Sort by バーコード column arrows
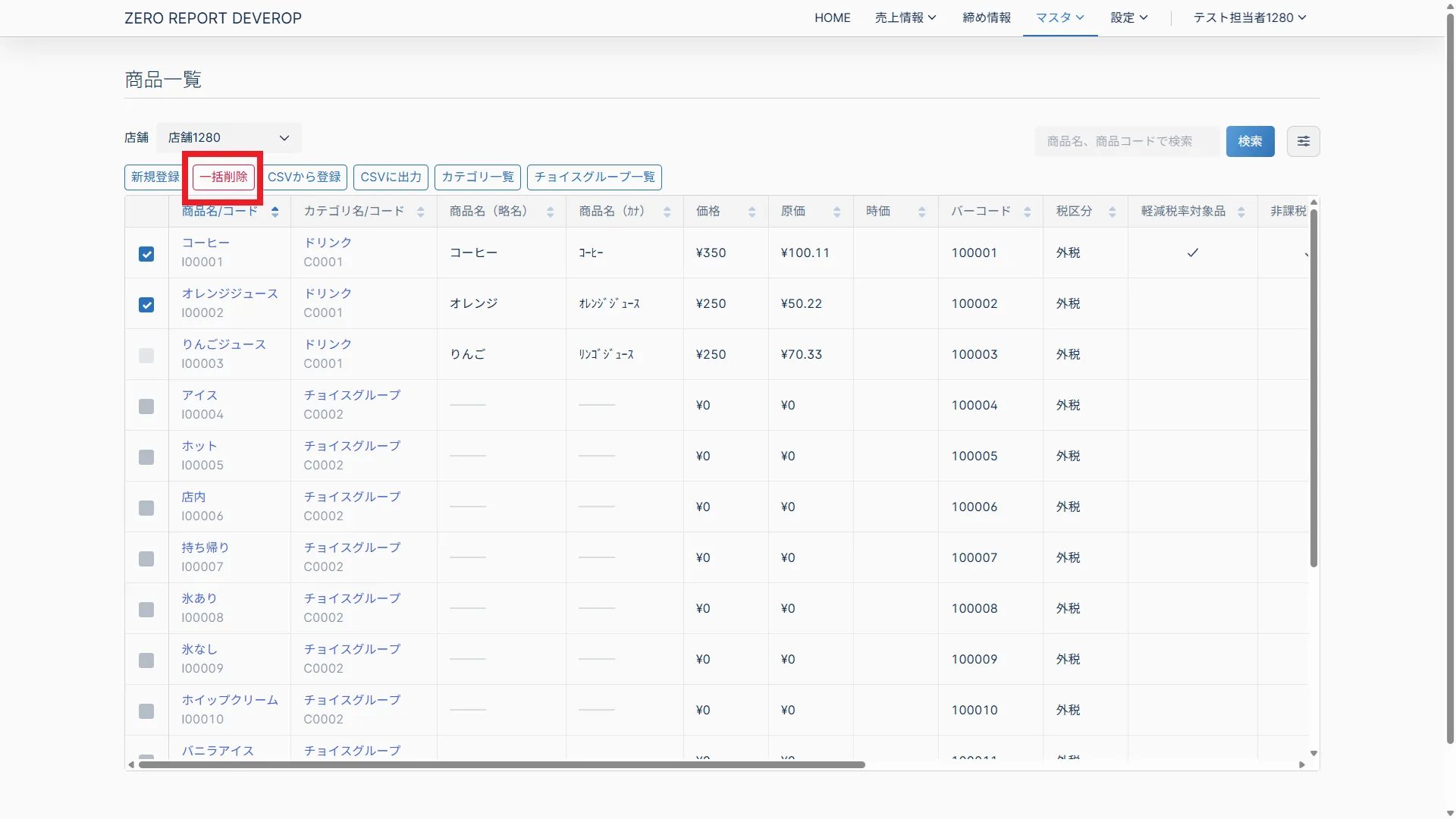The image size is (1456, 819). click(1027, 212)
